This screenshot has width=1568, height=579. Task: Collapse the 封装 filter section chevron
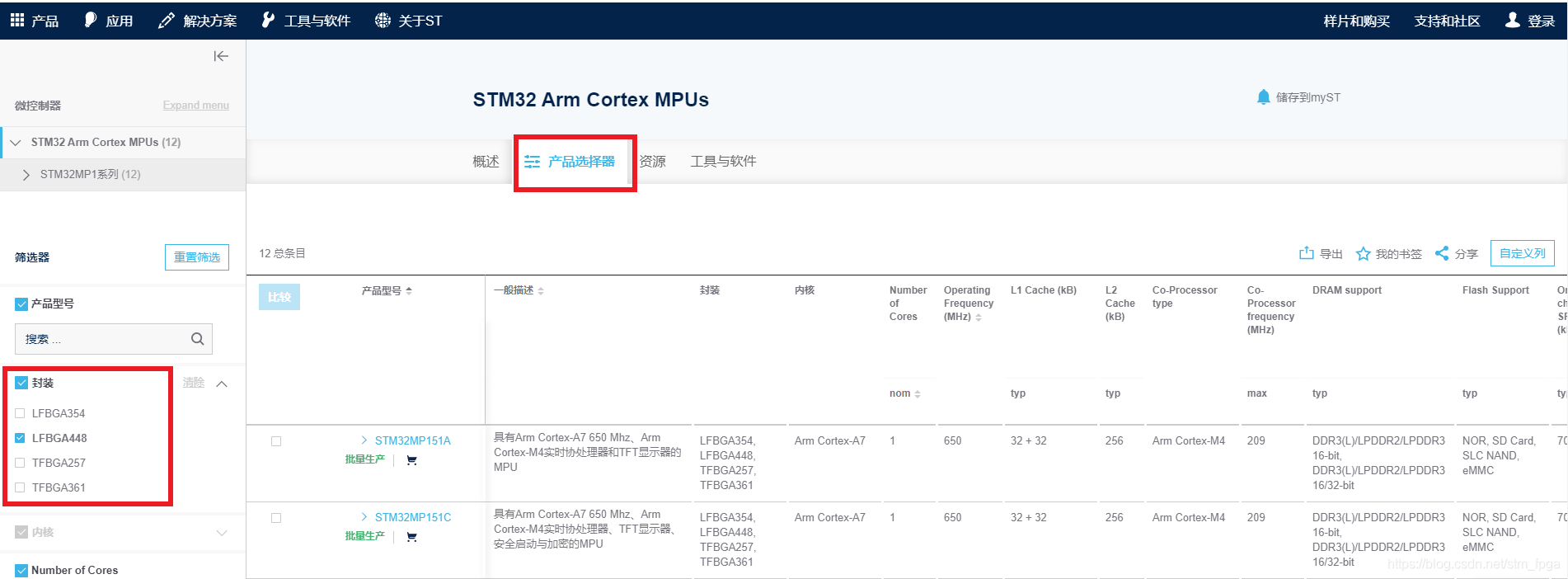tap(222, 384)
